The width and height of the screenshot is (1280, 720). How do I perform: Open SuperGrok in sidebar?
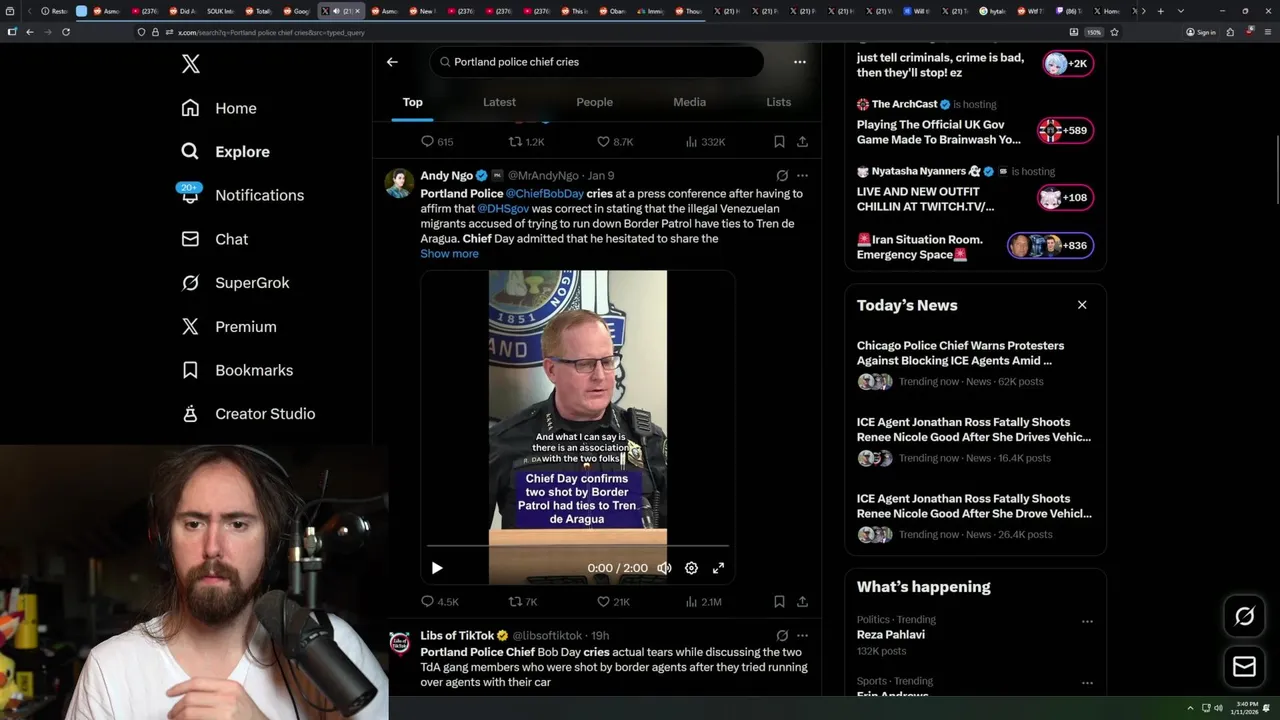coord(235,283)
